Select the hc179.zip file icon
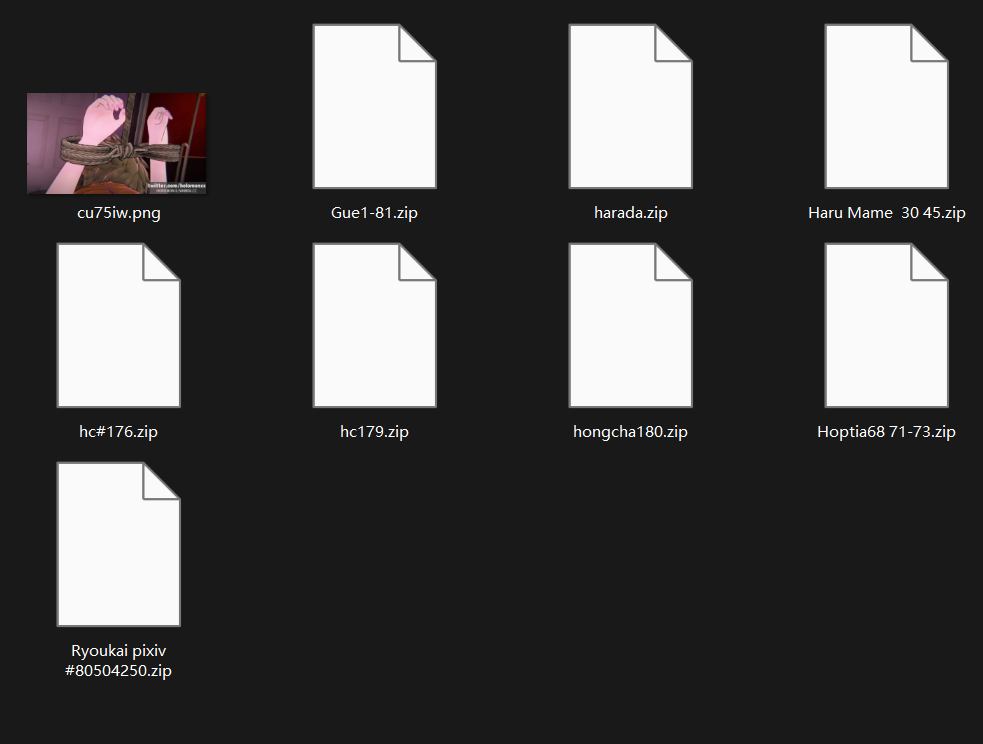Screen dimensions: 983x744 374,326
